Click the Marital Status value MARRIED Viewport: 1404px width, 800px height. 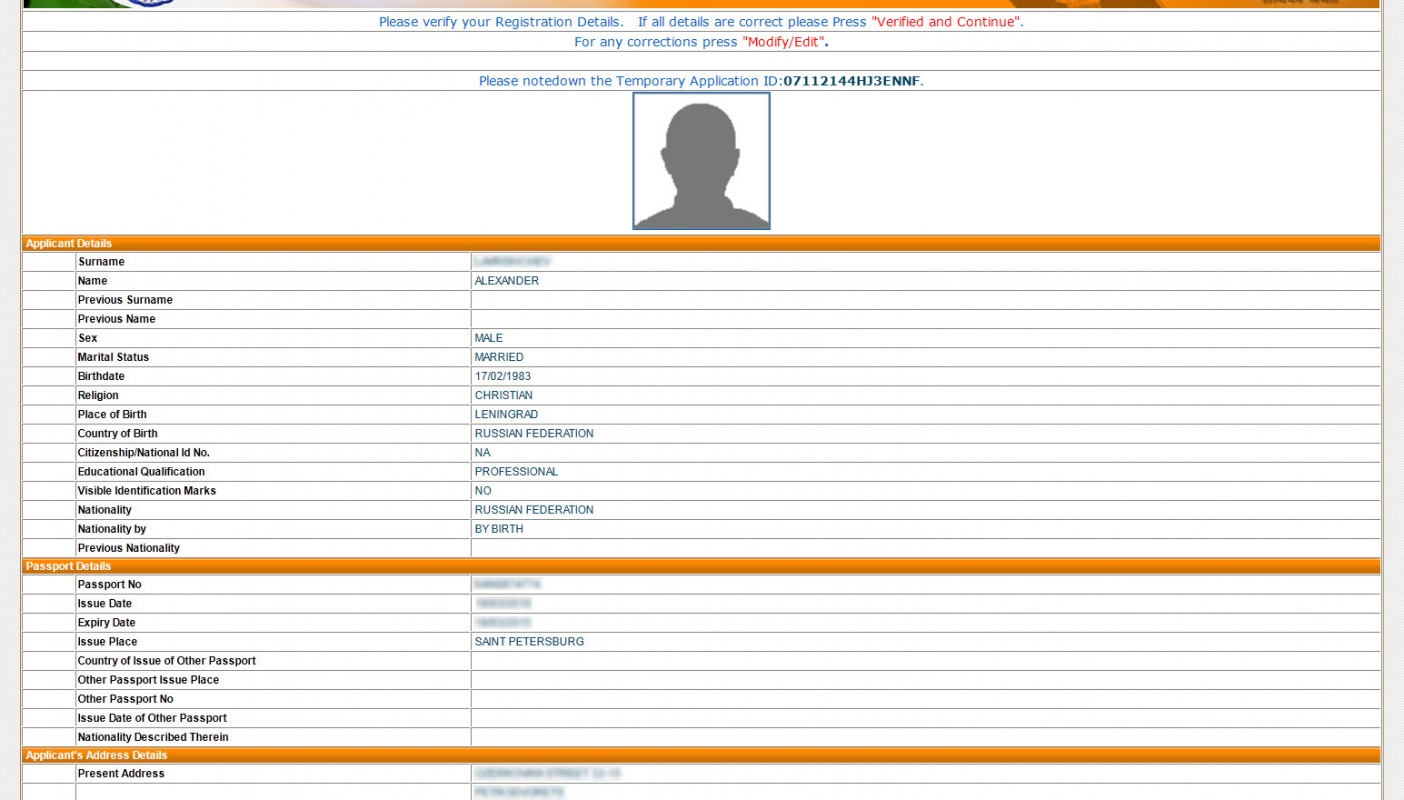click(x=499, y=357)
